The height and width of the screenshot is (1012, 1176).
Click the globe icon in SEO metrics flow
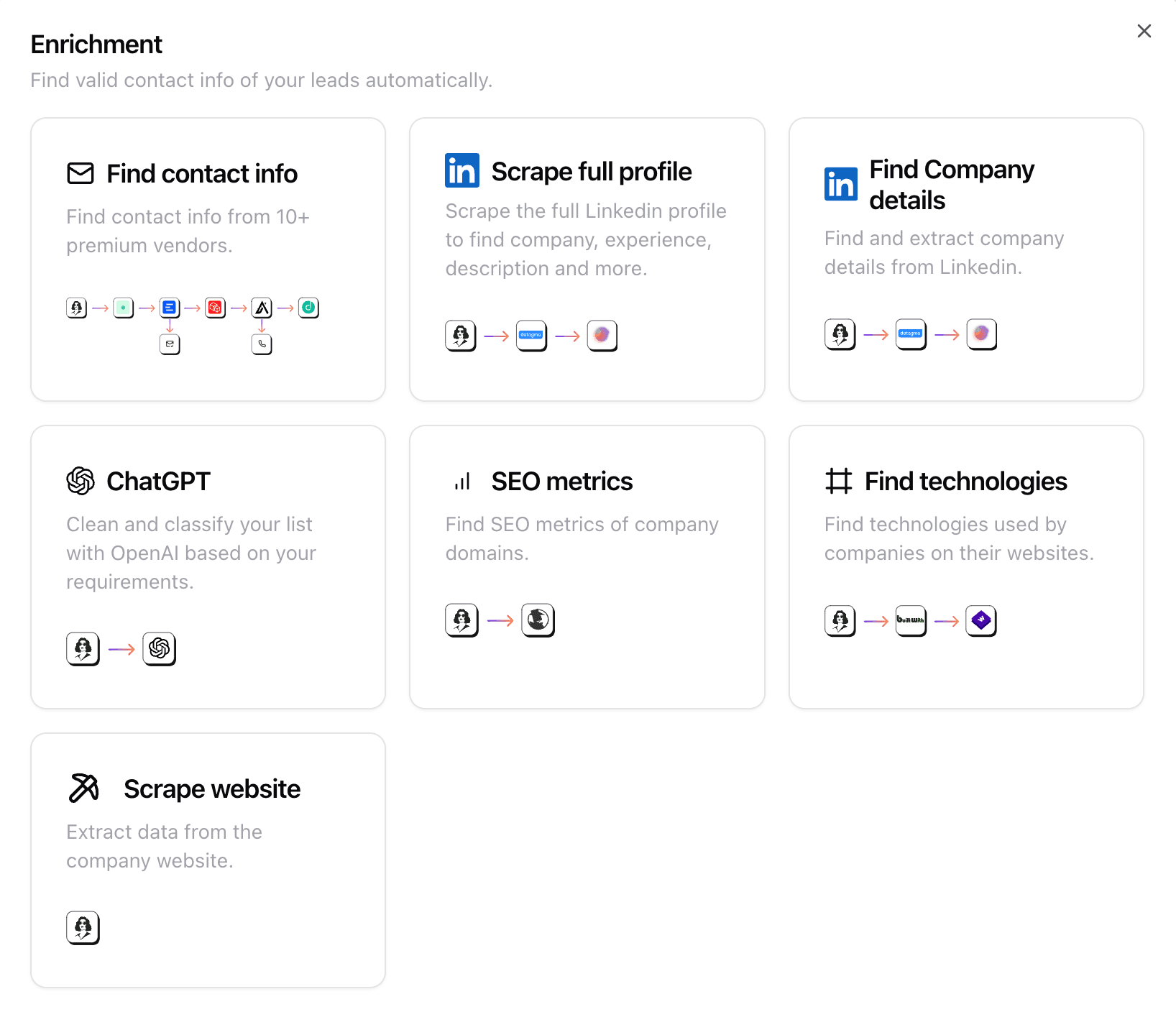[x=537, y=620]
